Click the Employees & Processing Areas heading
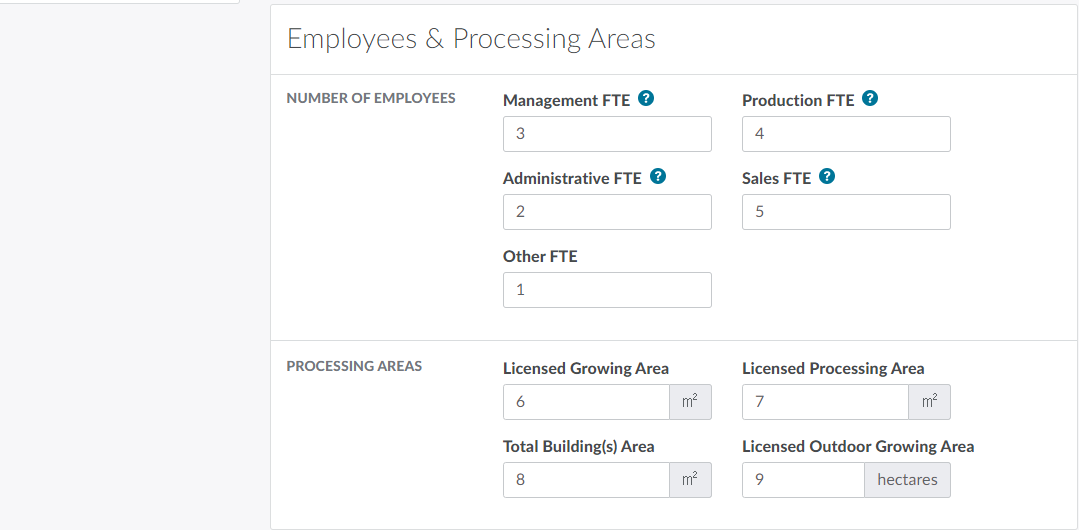Viewport: 1079px width, 530px height. 471,39
